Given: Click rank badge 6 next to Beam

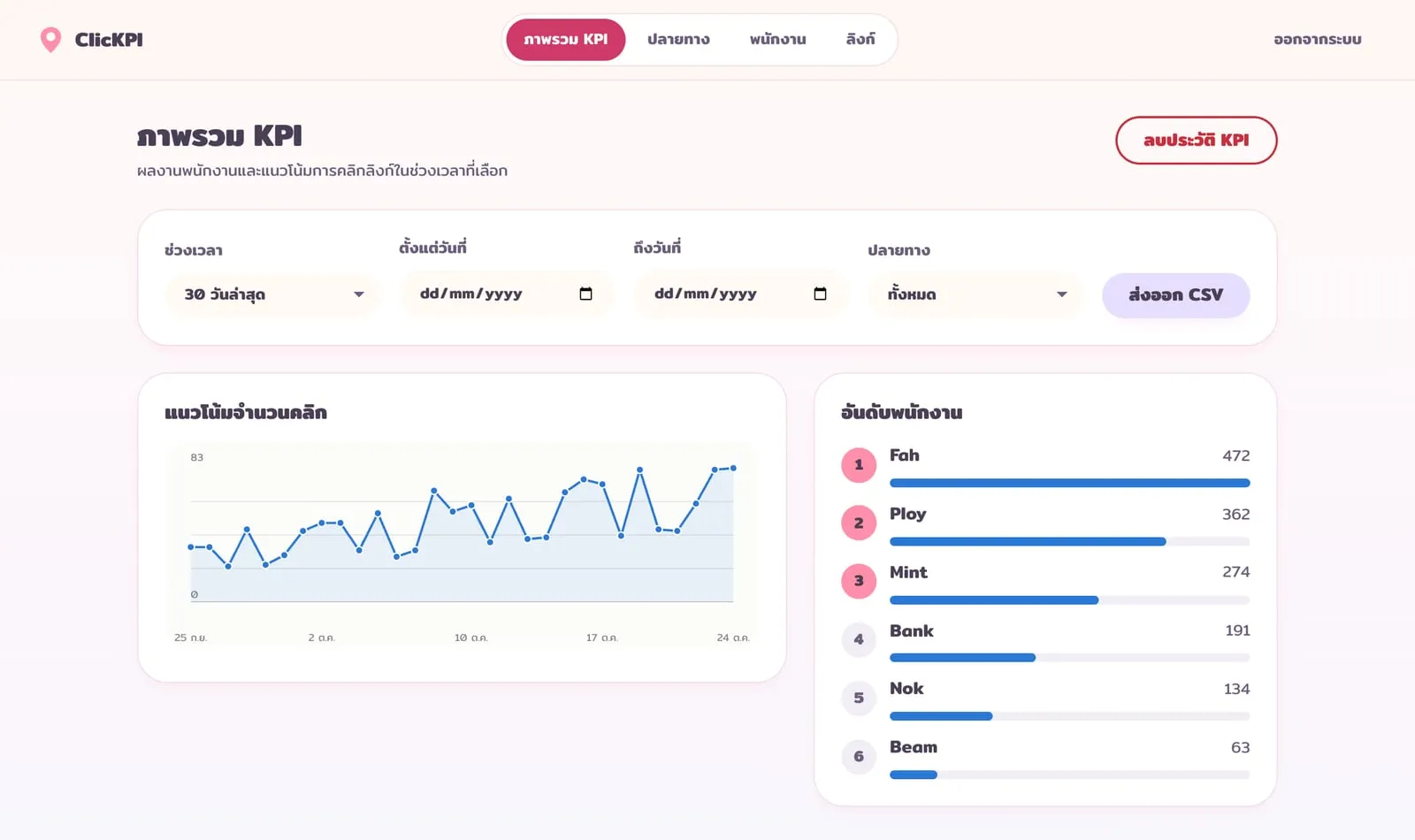Looking at the screenshot, I should pos(859,757).
